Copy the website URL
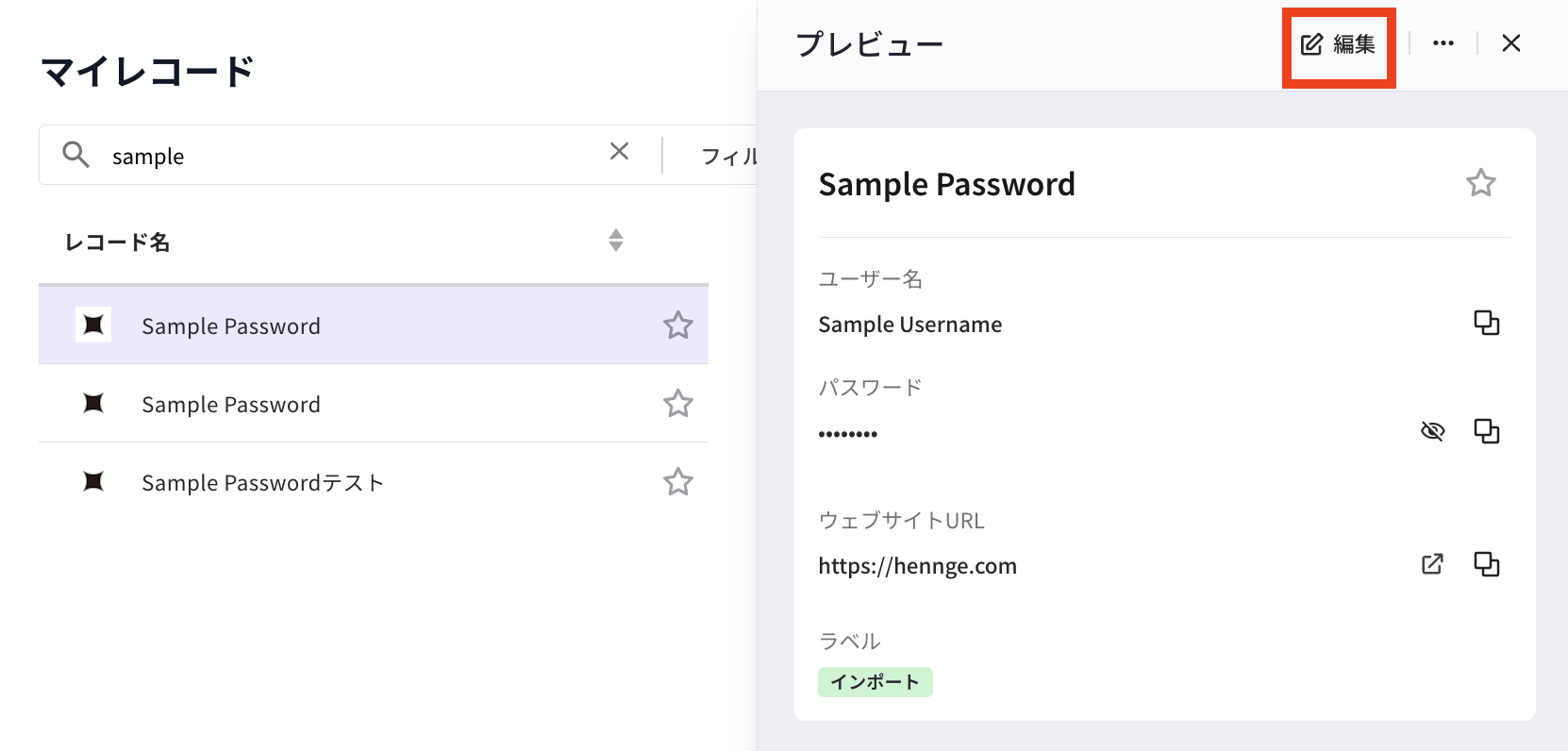The height and width of the screenshot is (751, 1568). click(x=1486, y=564)
